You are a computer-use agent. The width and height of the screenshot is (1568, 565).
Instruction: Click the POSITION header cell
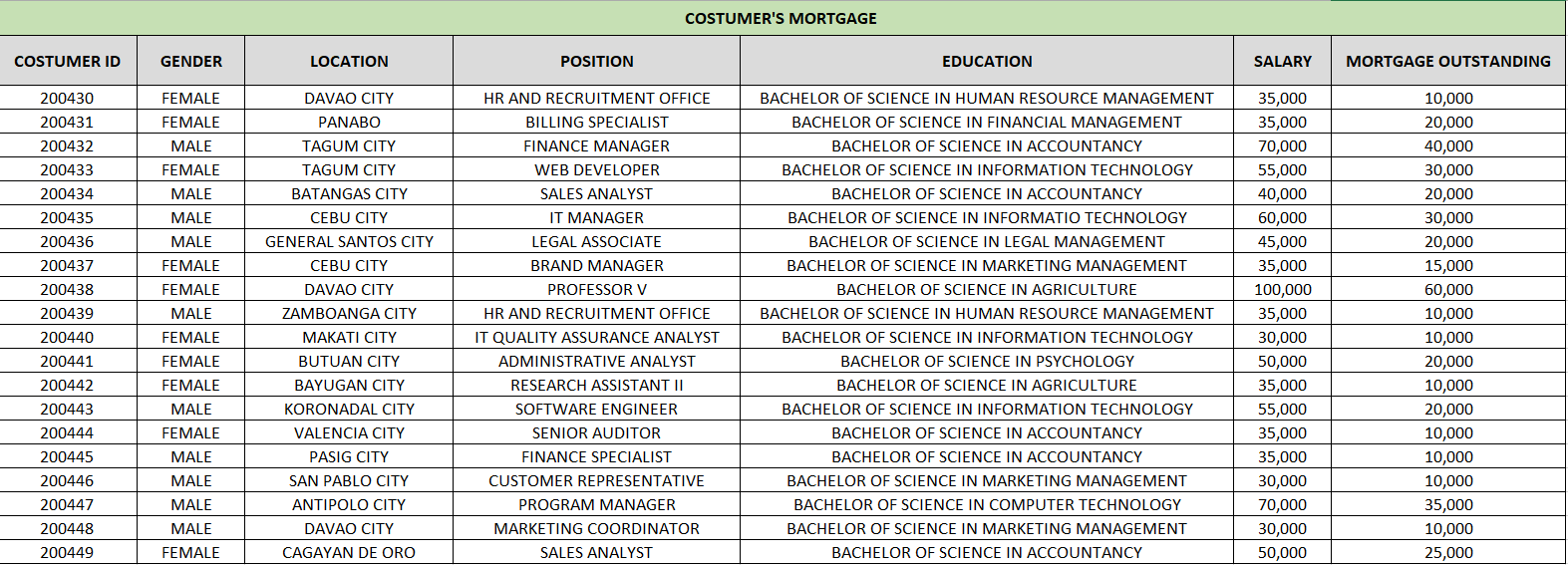(596, 61)
